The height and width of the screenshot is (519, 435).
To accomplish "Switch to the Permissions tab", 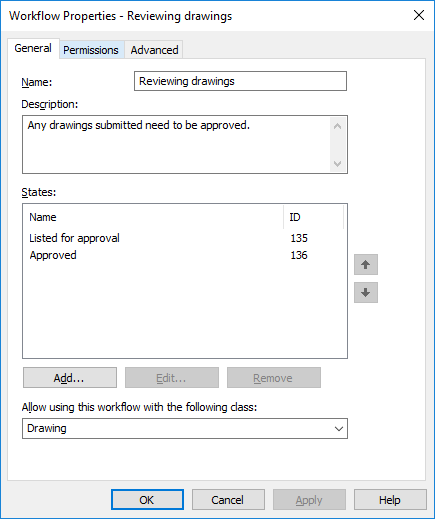I will pyautogui.click(x=91, y=50).
